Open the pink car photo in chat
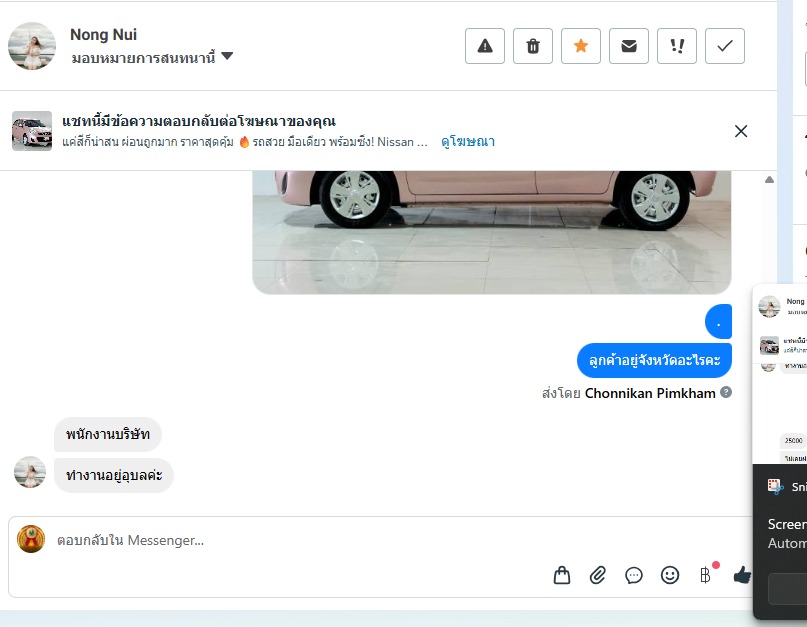 [x=492, y=232]
